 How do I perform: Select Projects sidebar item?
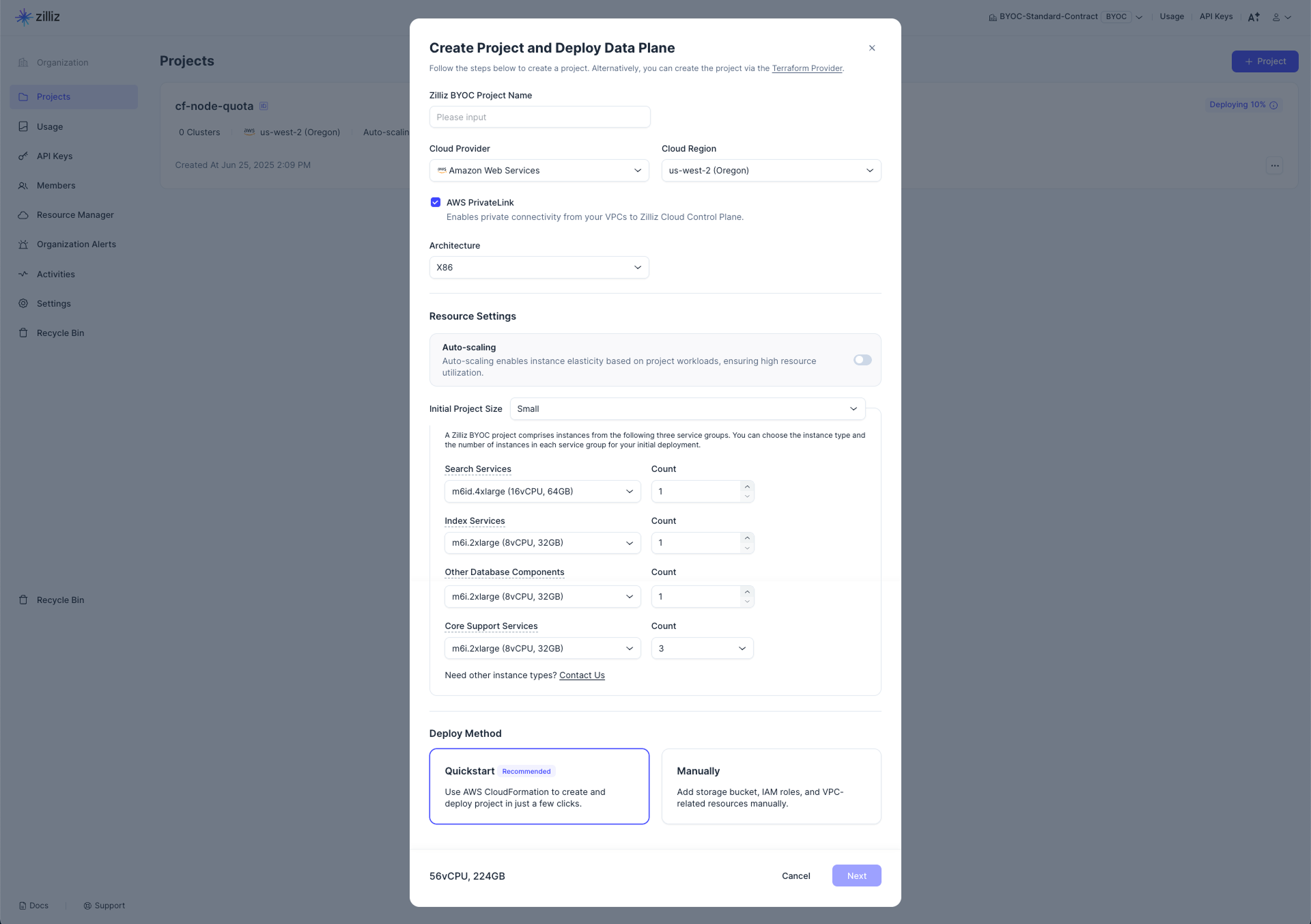(x=74, y=96)
